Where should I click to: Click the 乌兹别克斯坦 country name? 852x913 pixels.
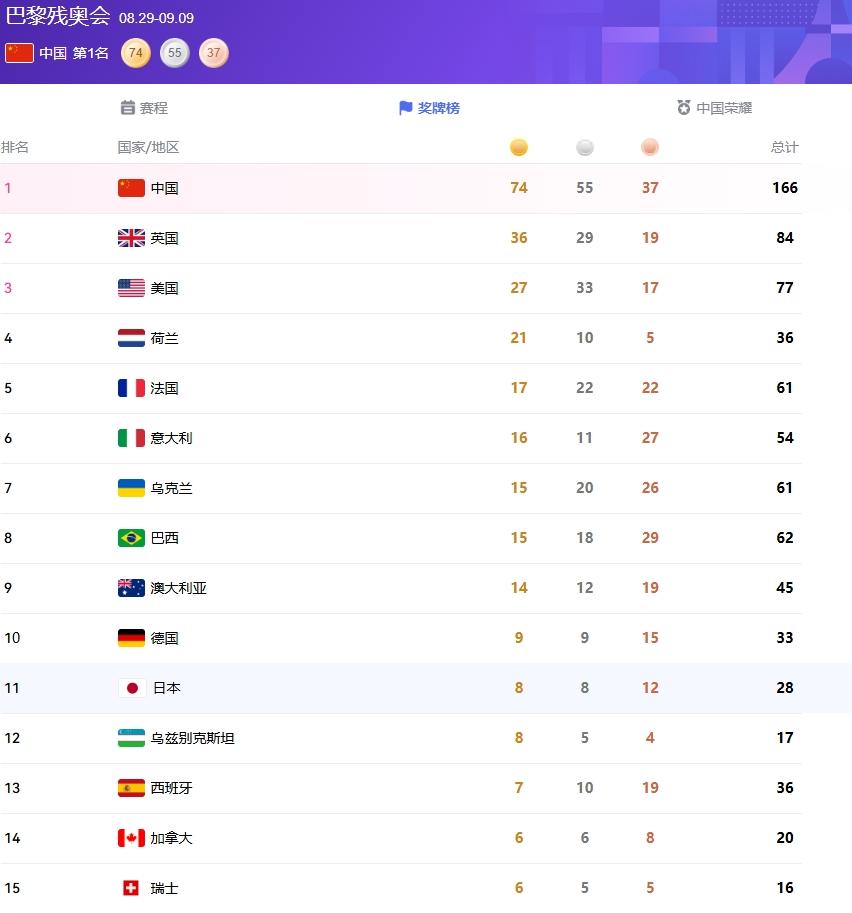point(192,738)
